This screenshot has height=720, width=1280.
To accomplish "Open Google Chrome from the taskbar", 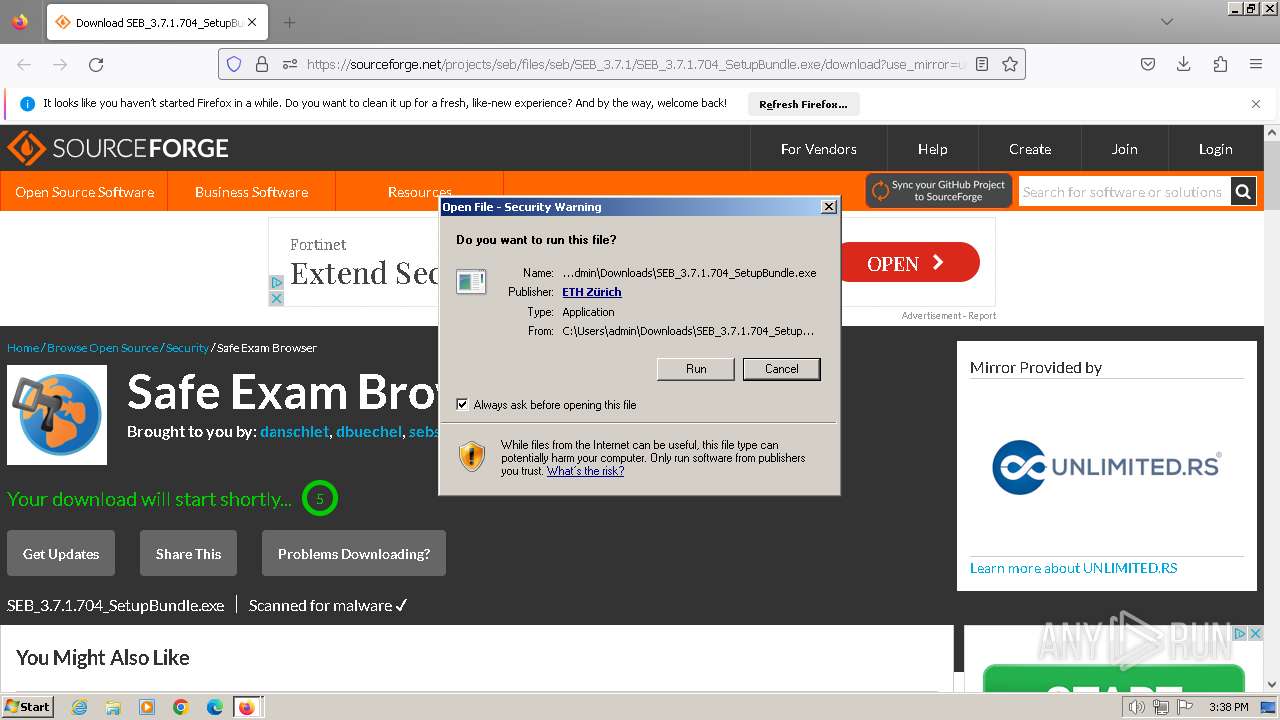I will point(181,707).
